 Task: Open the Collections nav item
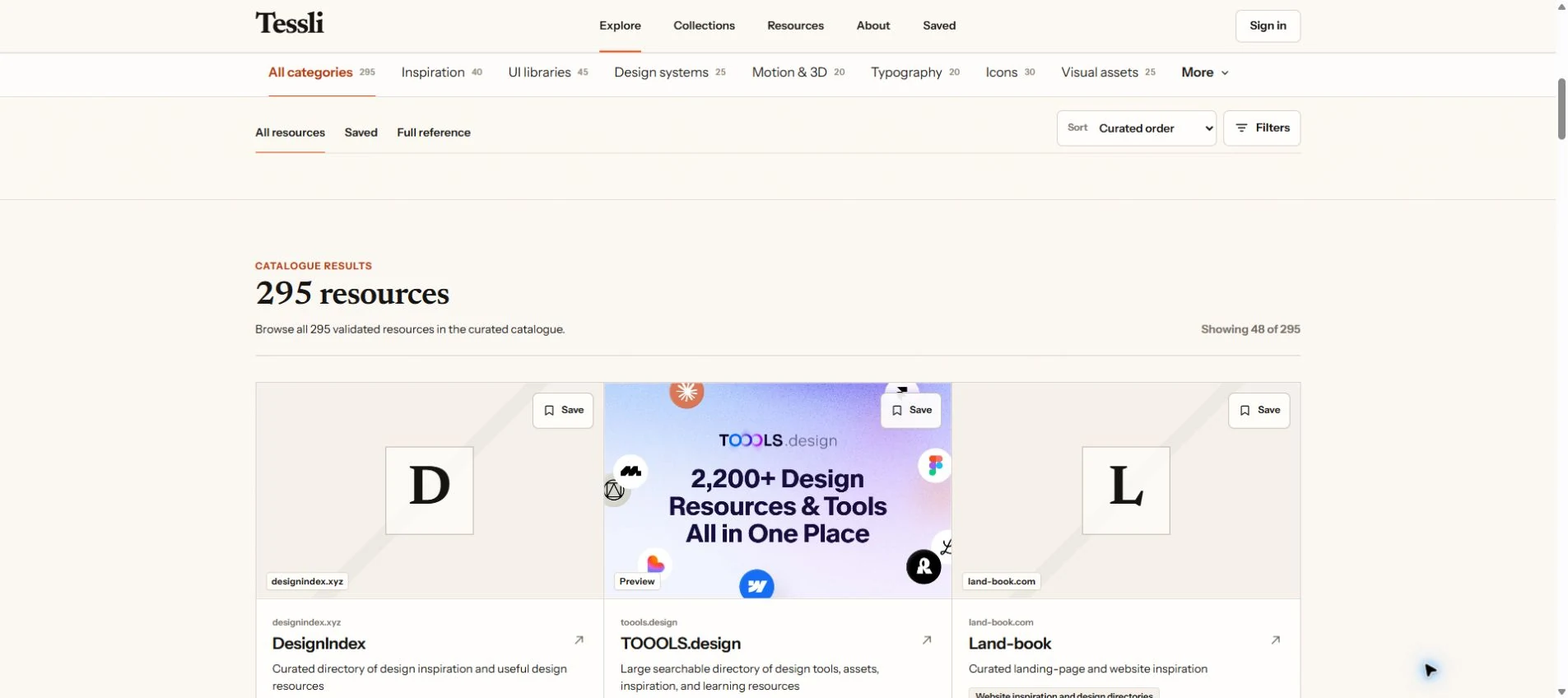(x=704, y=26)
